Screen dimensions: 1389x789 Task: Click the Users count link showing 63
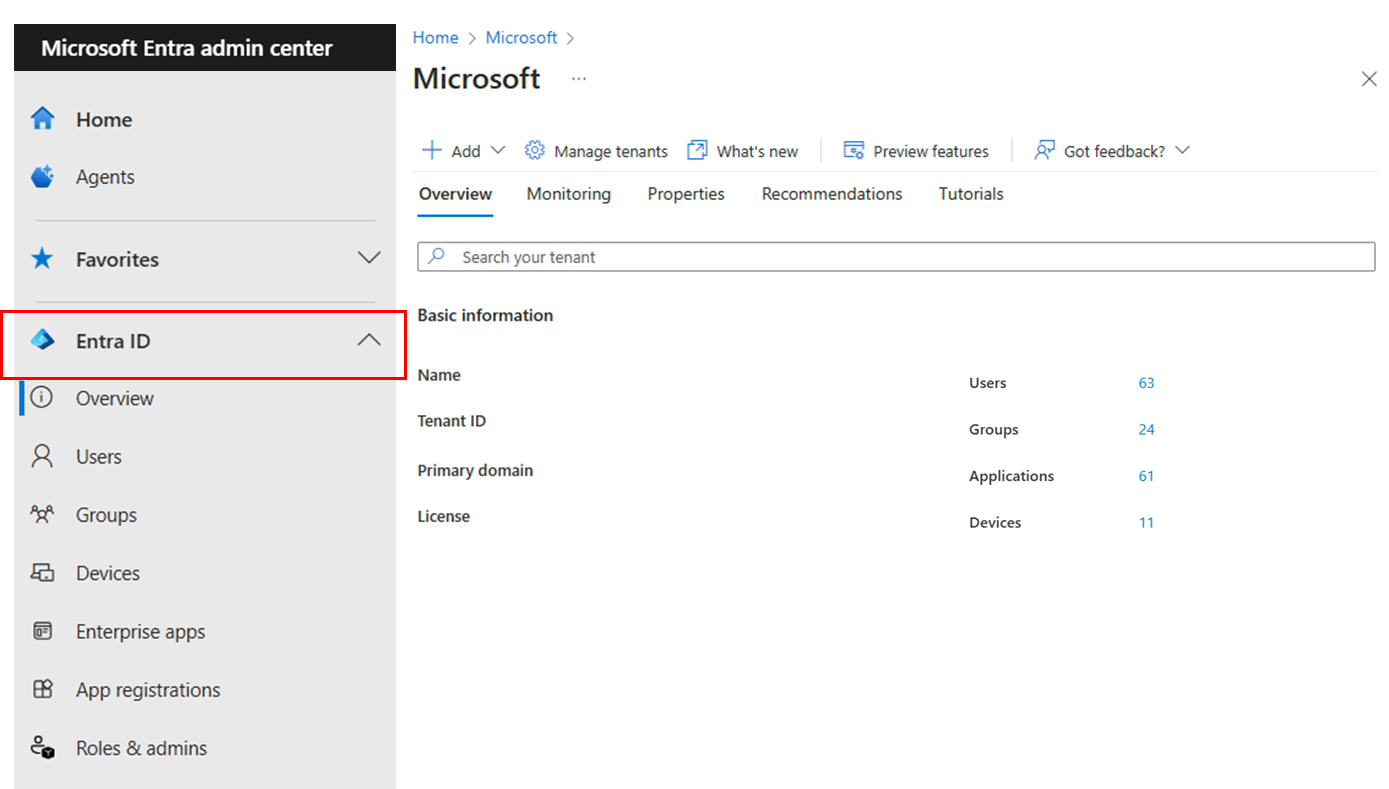1146,382
